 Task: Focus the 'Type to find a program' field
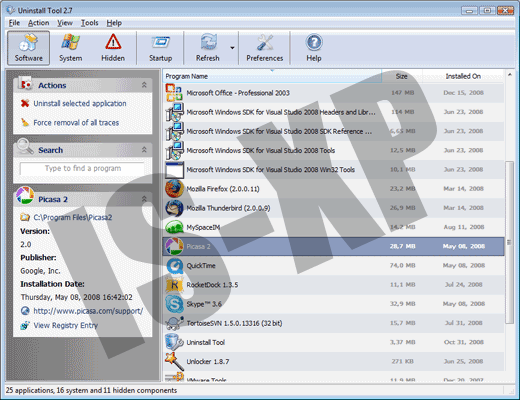pos(82,168)
